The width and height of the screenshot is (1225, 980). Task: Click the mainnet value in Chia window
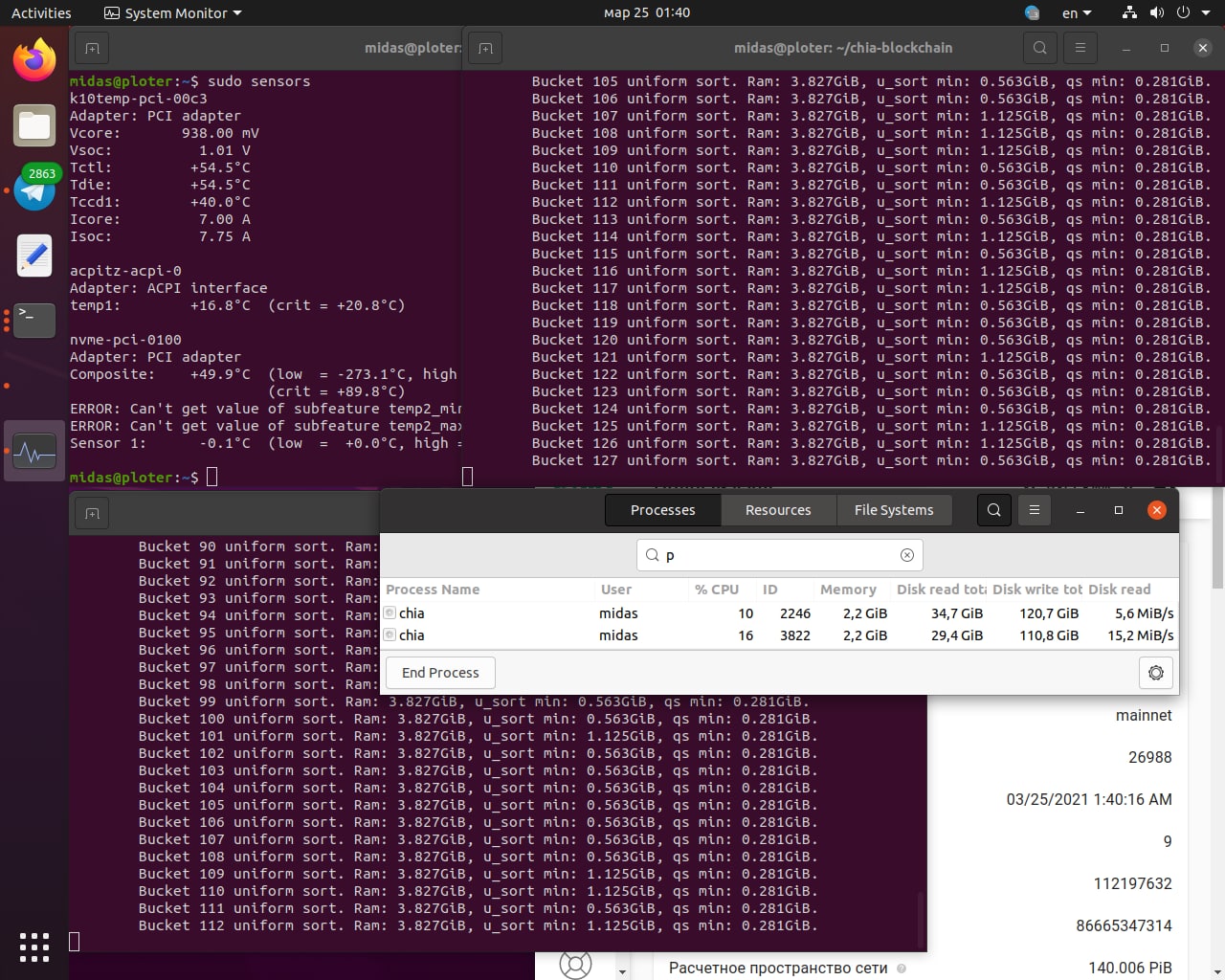click(1144, 716)
